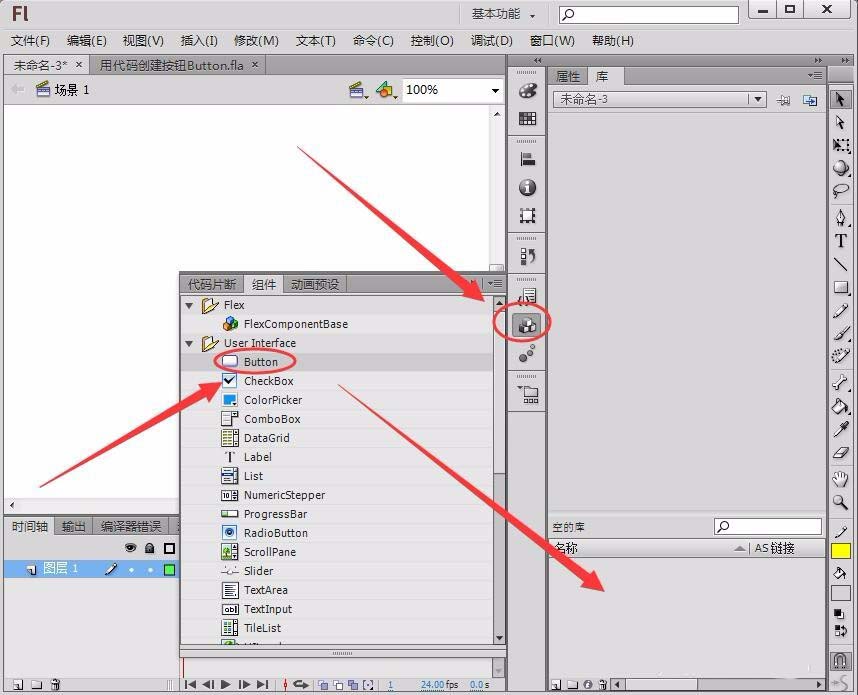Select the Text tool in the toolbox

(841, 241)
